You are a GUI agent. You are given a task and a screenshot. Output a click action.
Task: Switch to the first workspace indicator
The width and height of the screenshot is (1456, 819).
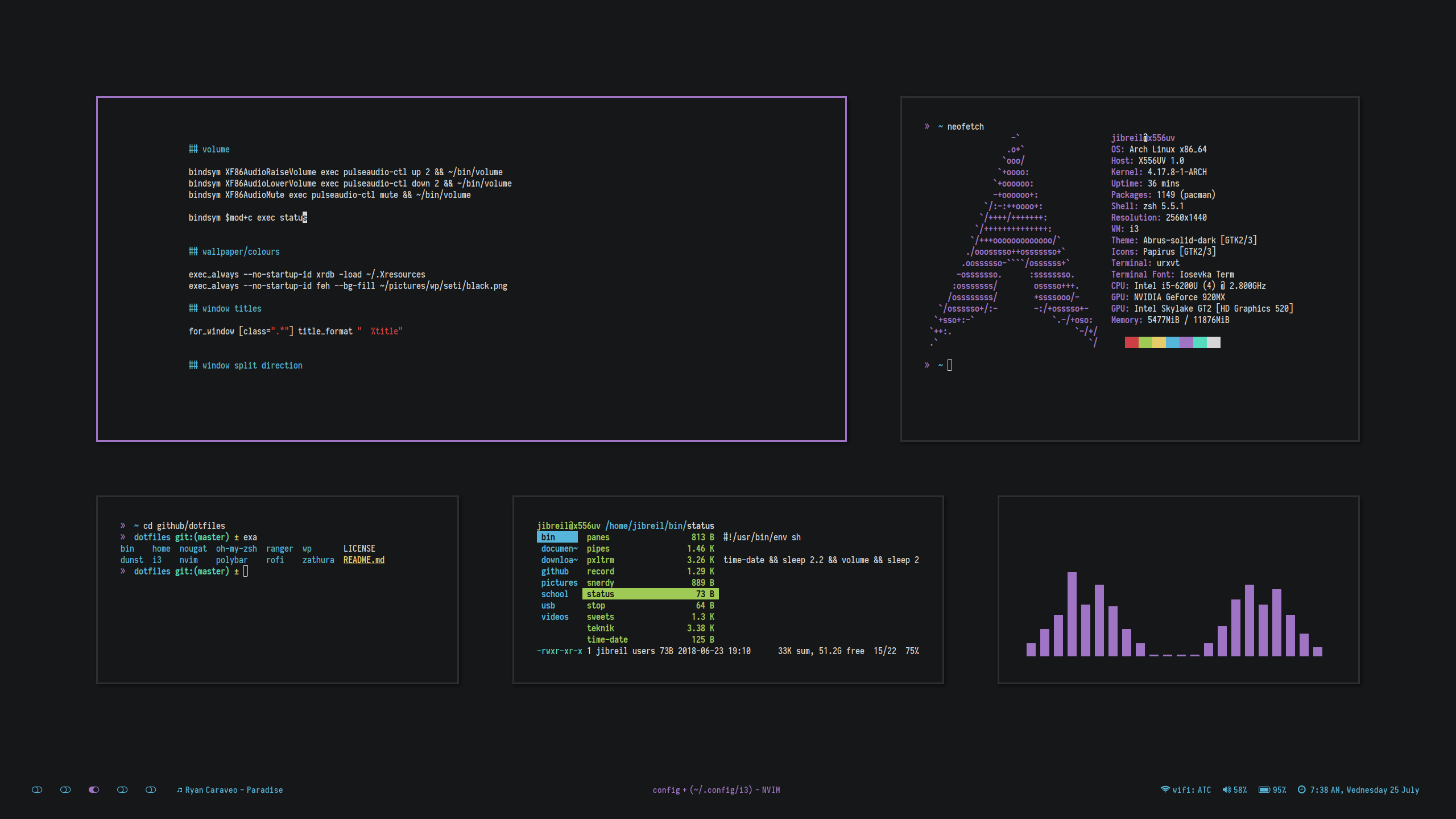37,789
